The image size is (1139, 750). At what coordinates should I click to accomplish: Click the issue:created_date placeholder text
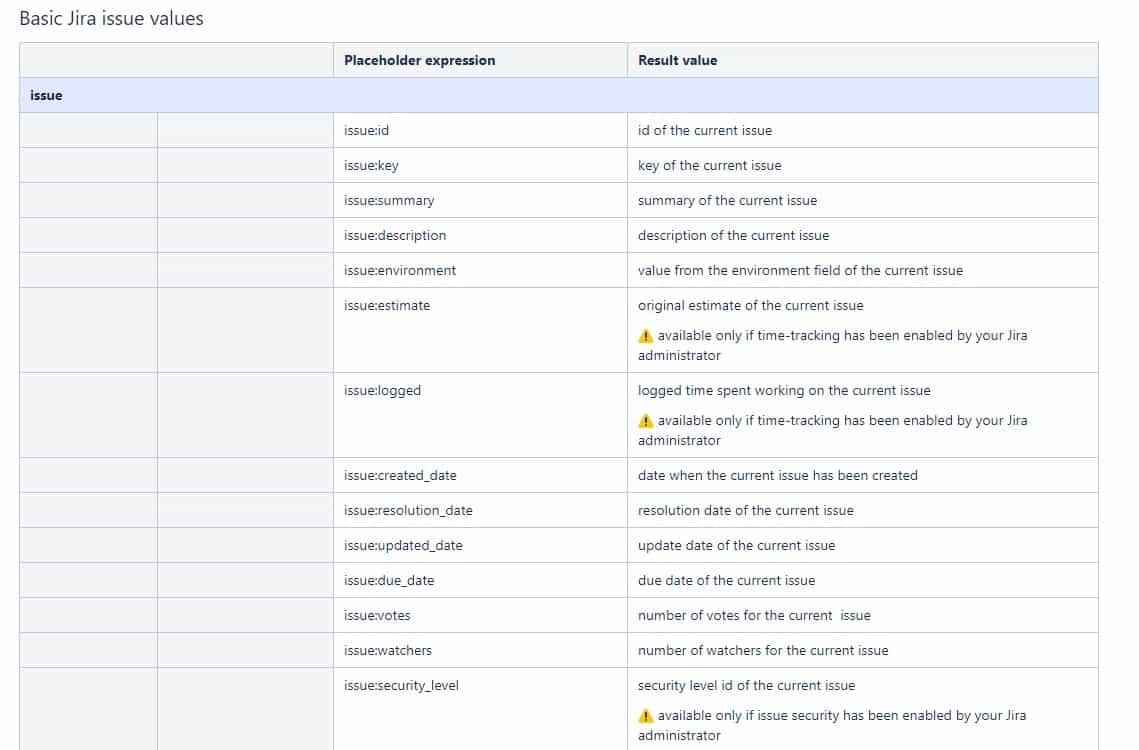[x=399, y=475]
